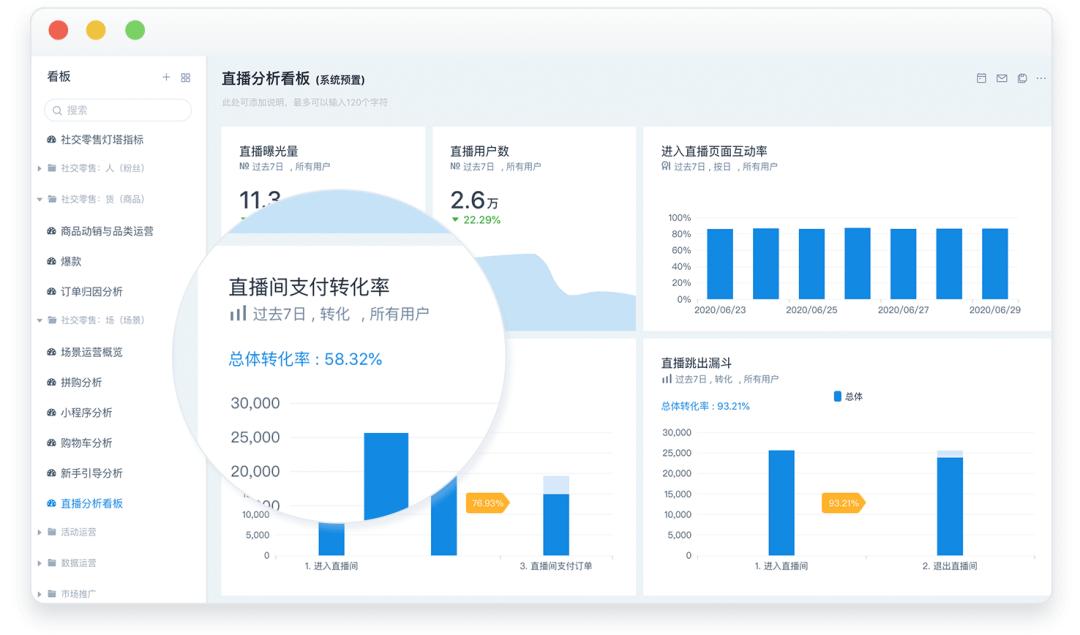1080x635 pixels.
Task: Expand the 活动运营 folder arrow
Action: pos(39,532)
